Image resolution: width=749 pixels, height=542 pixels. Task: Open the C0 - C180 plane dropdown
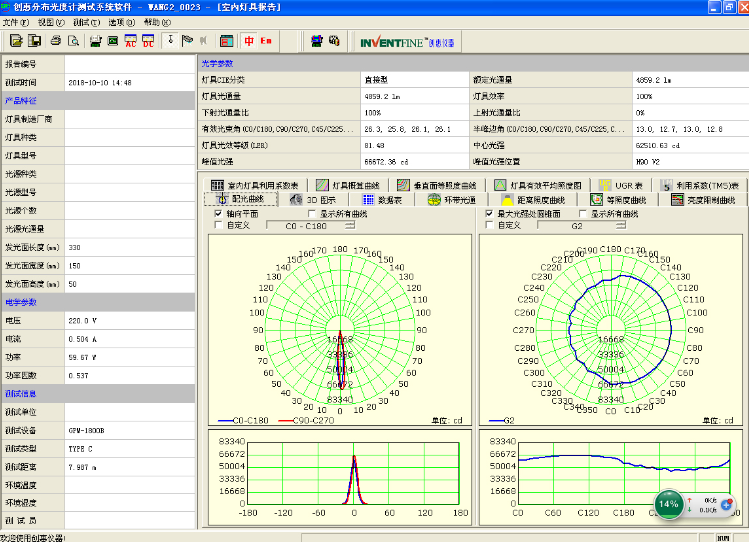[311, 225]
